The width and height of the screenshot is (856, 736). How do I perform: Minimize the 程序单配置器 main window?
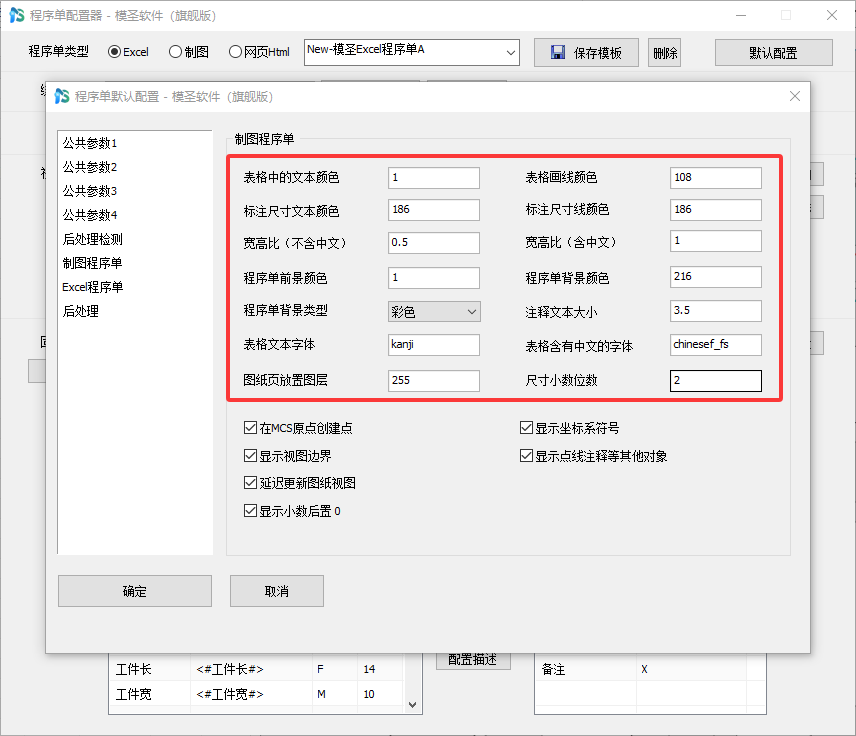741,15
